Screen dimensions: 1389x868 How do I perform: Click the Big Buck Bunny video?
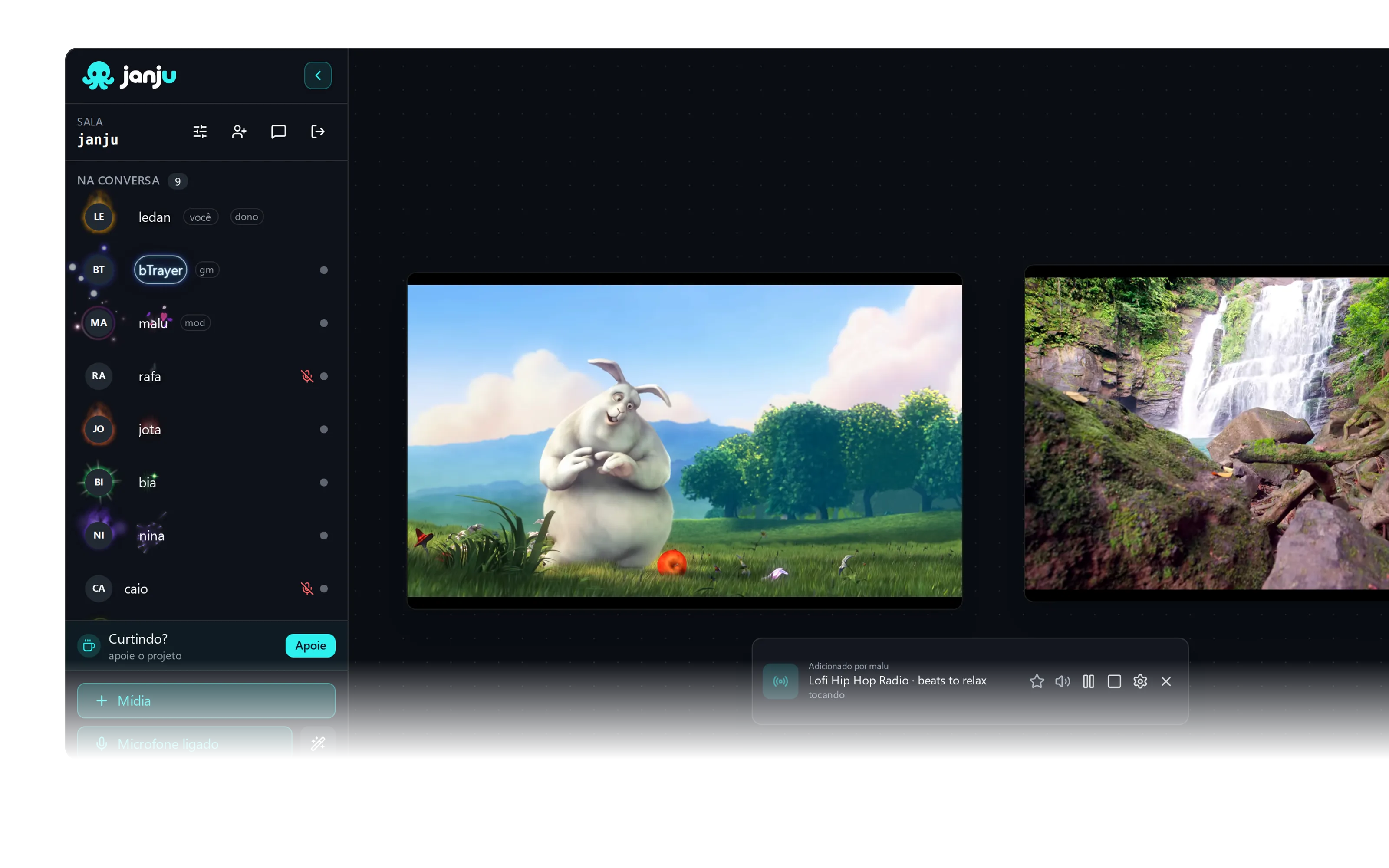(684, 441)
